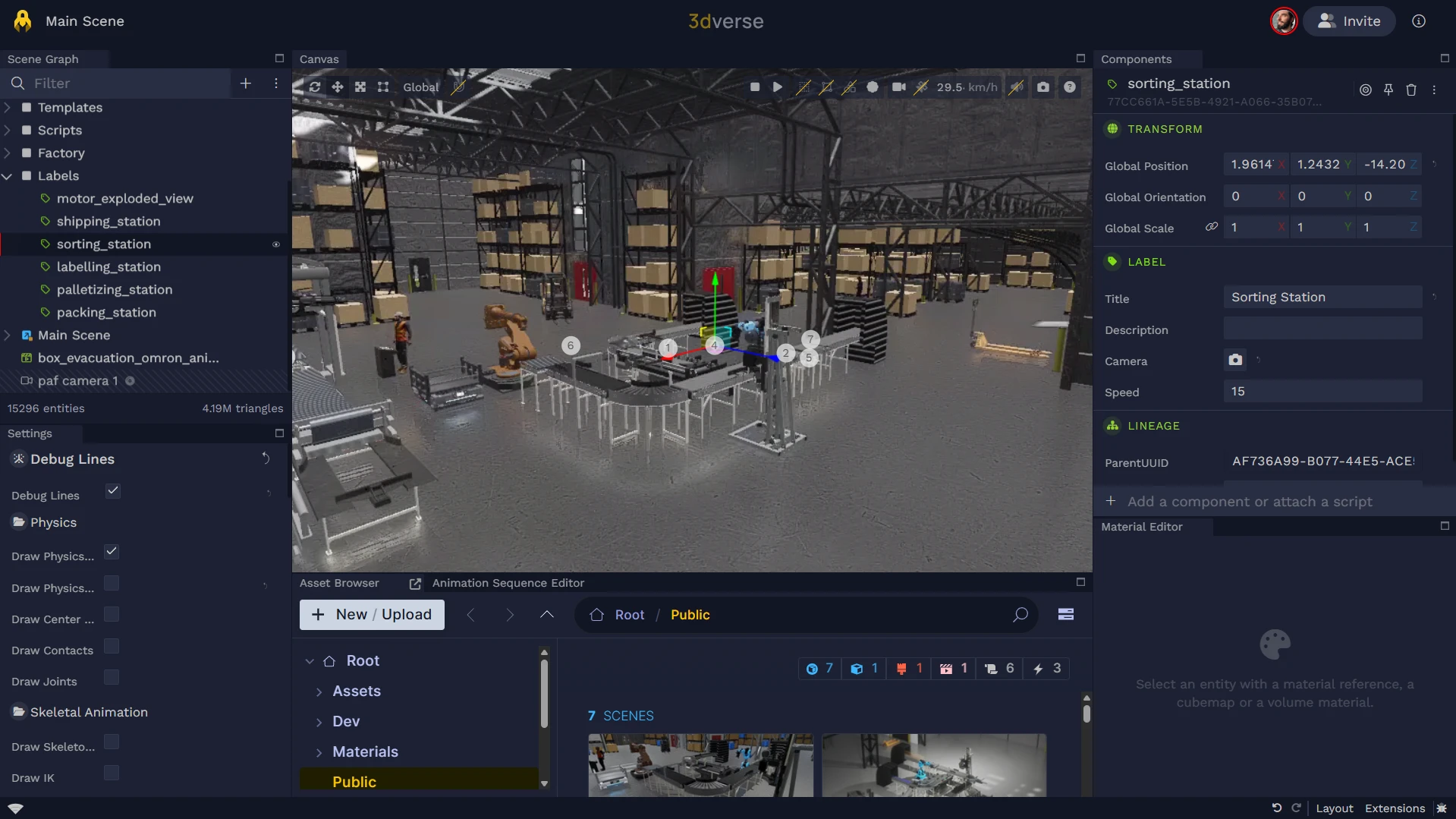
Task: Open the Extensions menu
Action: point(1395,808)
